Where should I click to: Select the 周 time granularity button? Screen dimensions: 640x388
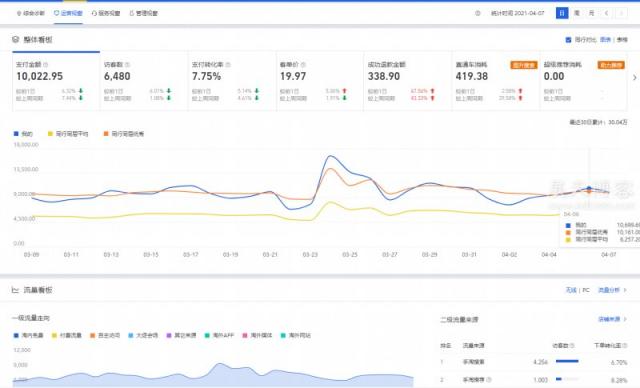[577, 13]
